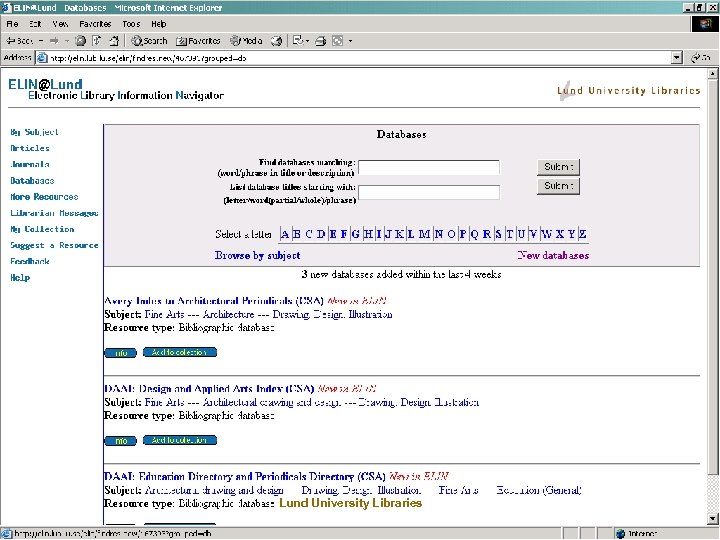Click the page icon in address bar
The height and width of the screenshot is (540, 720).
[x=42, y=58]
